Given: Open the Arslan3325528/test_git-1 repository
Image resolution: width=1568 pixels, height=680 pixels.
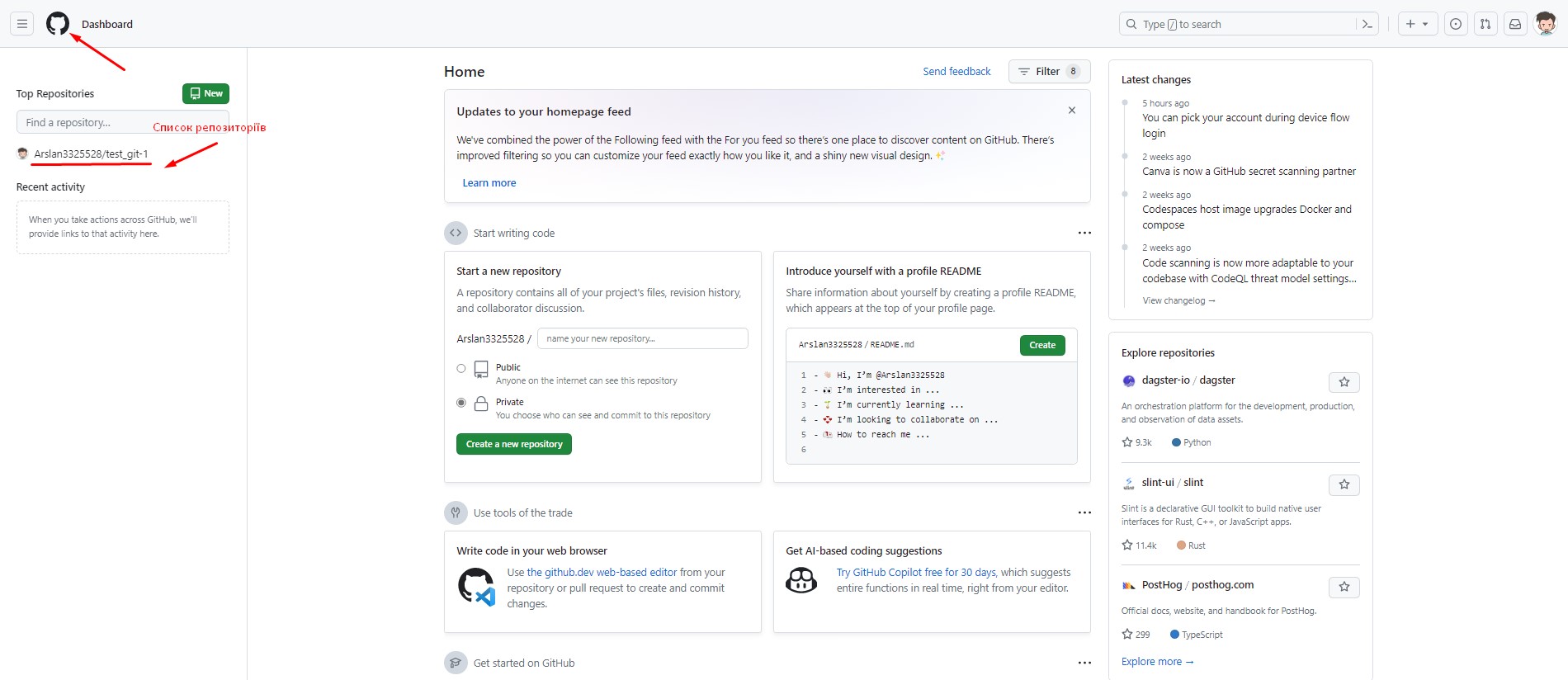Looking at the screenshot, I should (x=91, y=153).
